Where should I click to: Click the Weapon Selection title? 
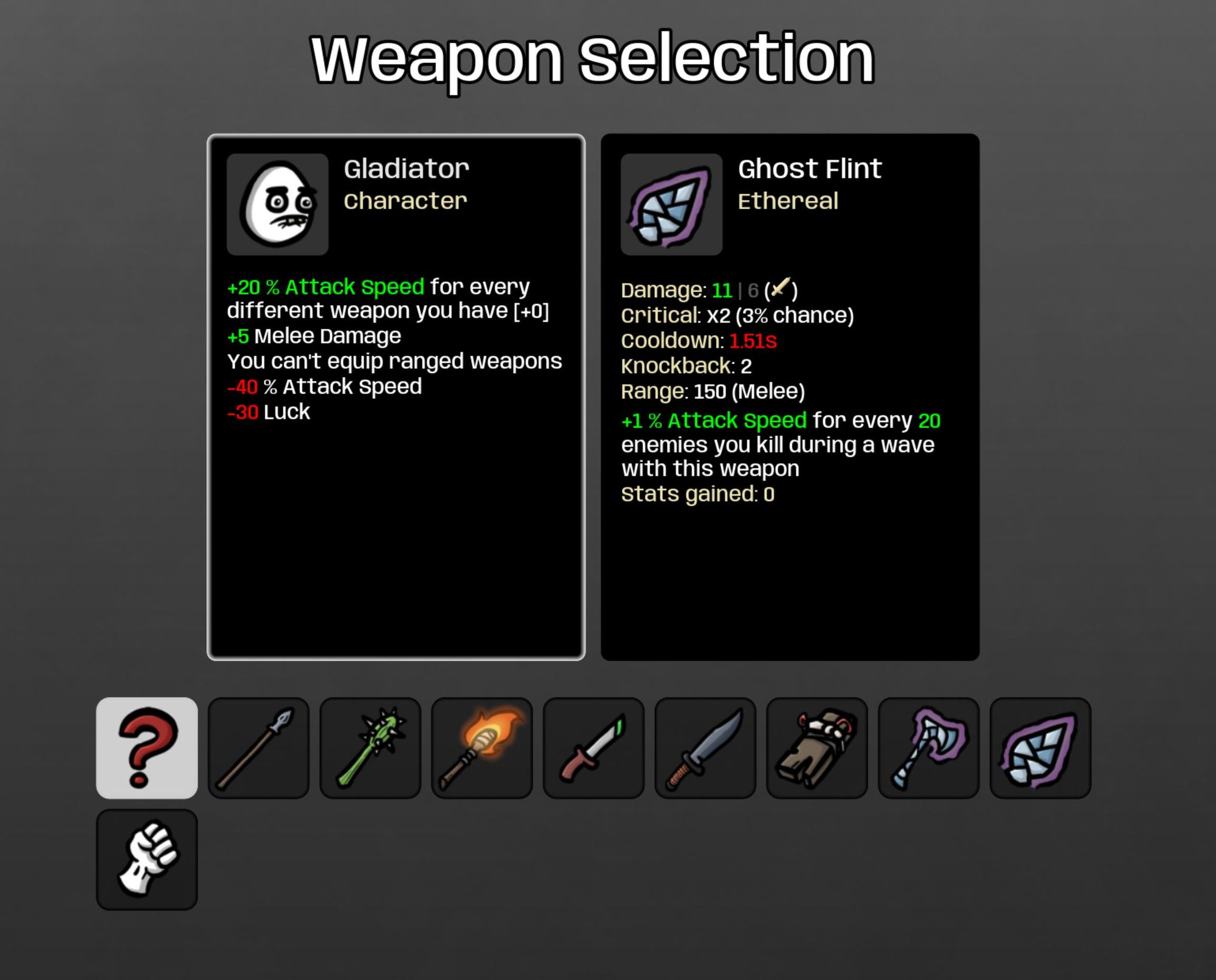click(x=593, y=60)
